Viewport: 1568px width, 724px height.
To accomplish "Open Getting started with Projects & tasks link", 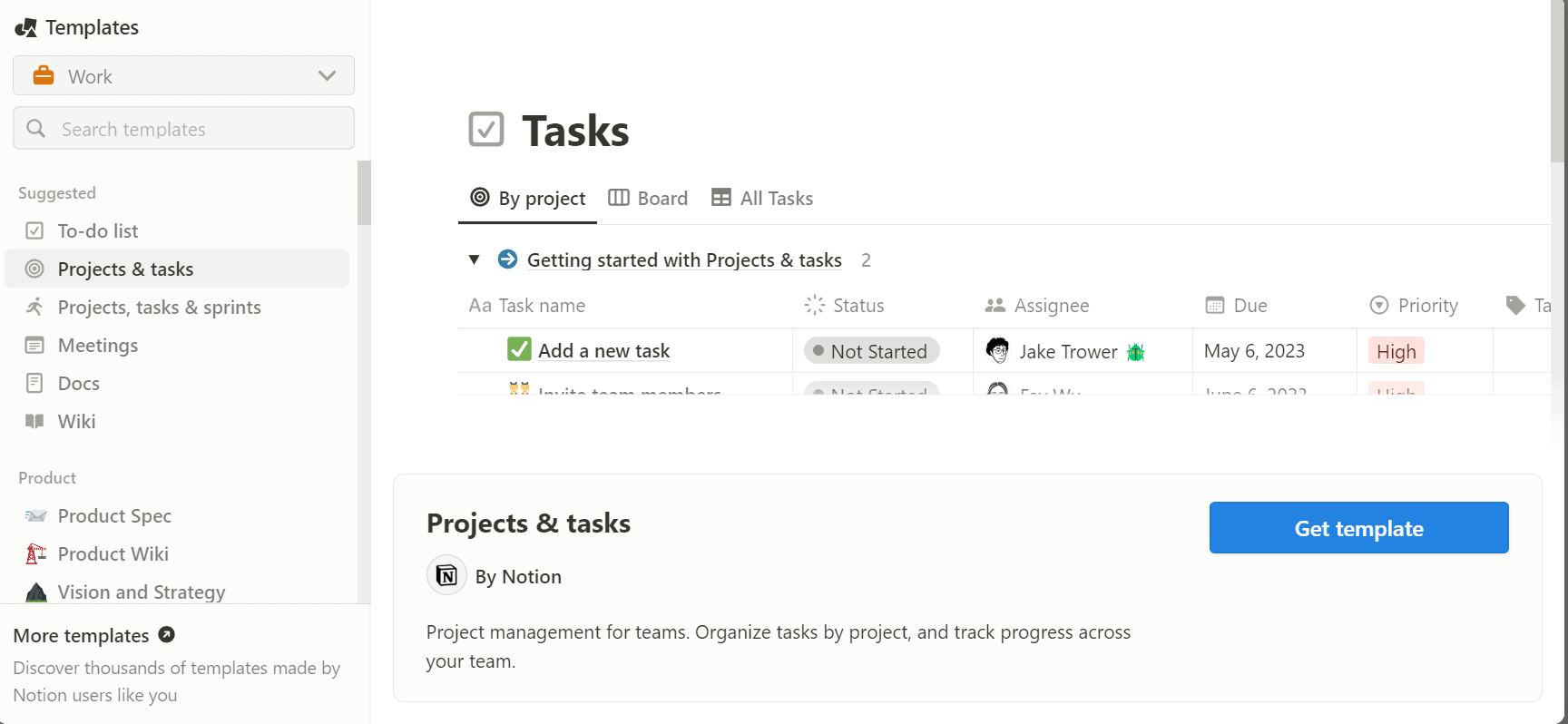I will tap(684, 259).
